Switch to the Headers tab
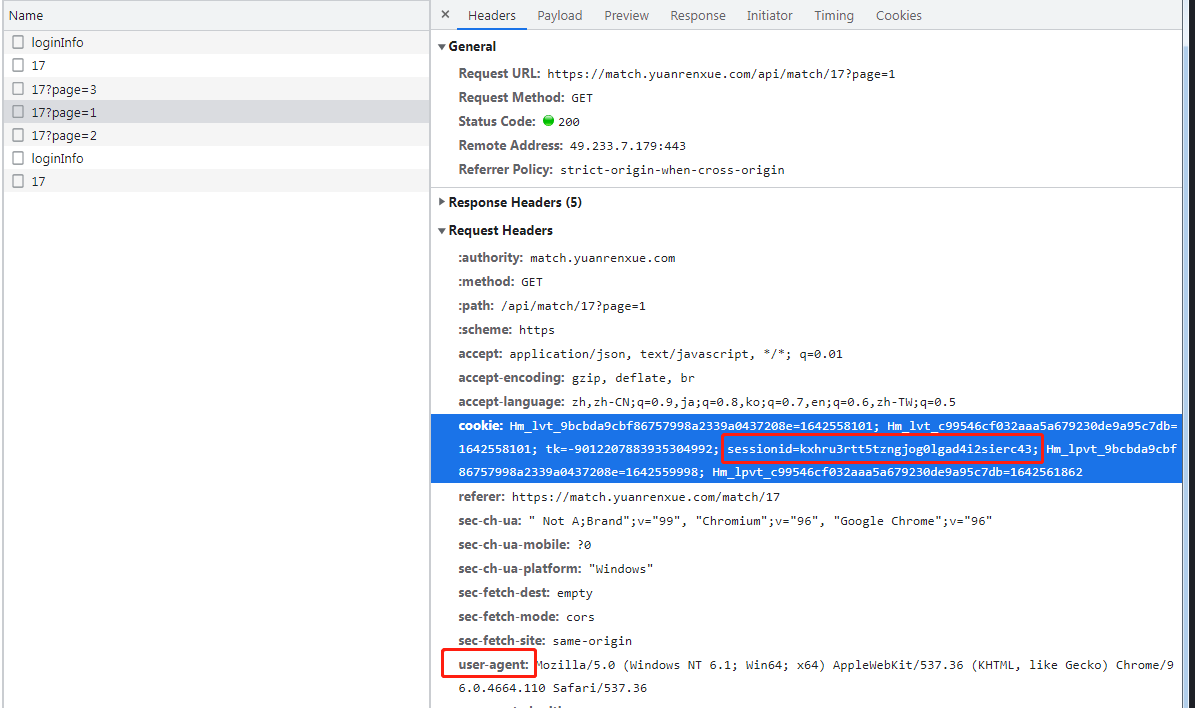The width and height of the screenshot is (1195, 708). [492, 15]
